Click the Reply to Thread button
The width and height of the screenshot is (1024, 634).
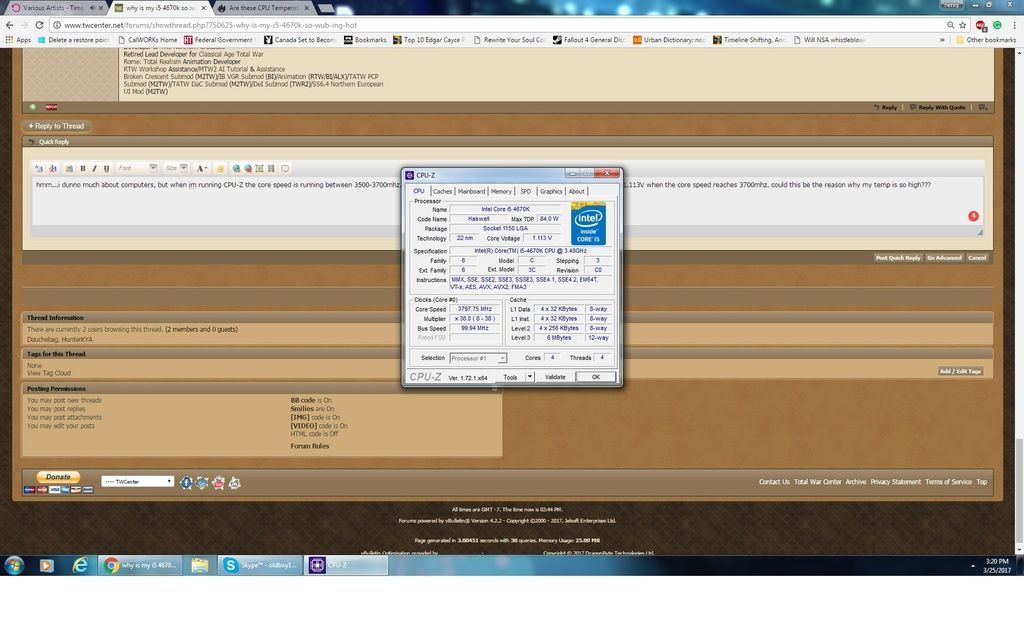[x=57, y=126]
